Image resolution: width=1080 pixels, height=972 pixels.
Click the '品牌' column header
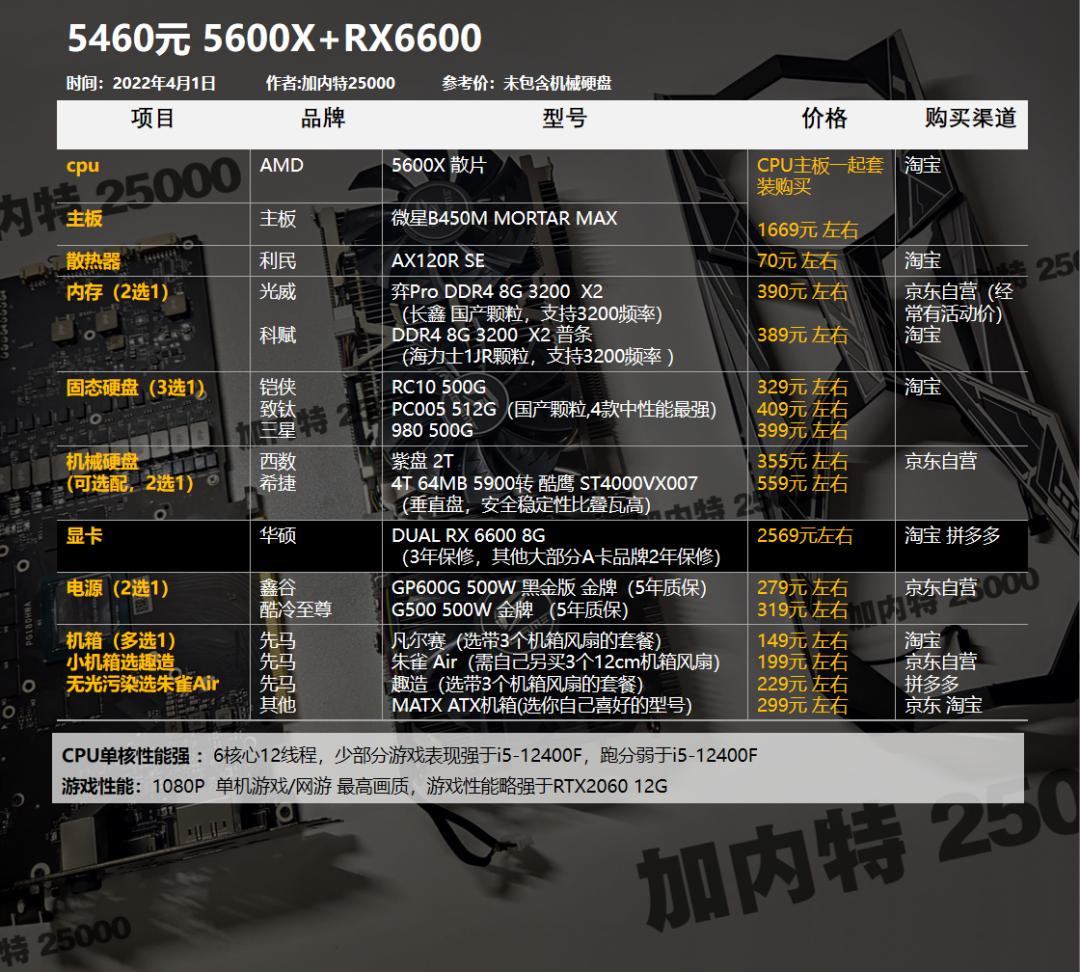[x=323, y=118]
